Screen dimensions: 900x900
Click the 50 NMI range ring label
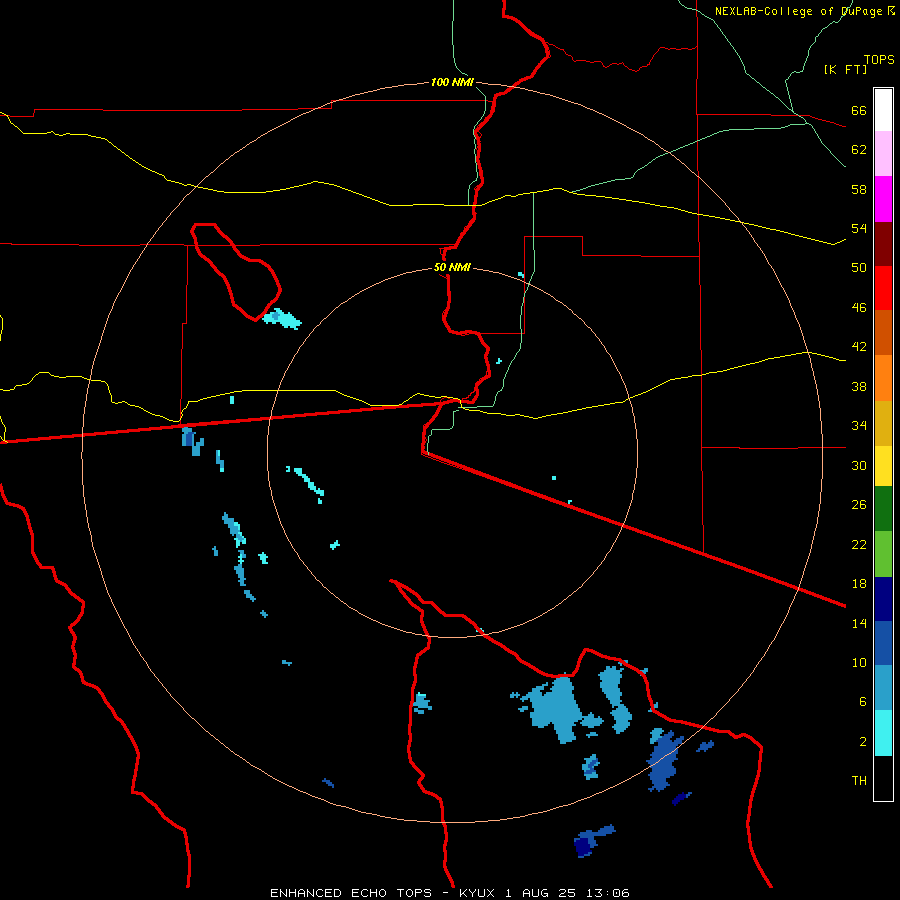click(452, 267)
